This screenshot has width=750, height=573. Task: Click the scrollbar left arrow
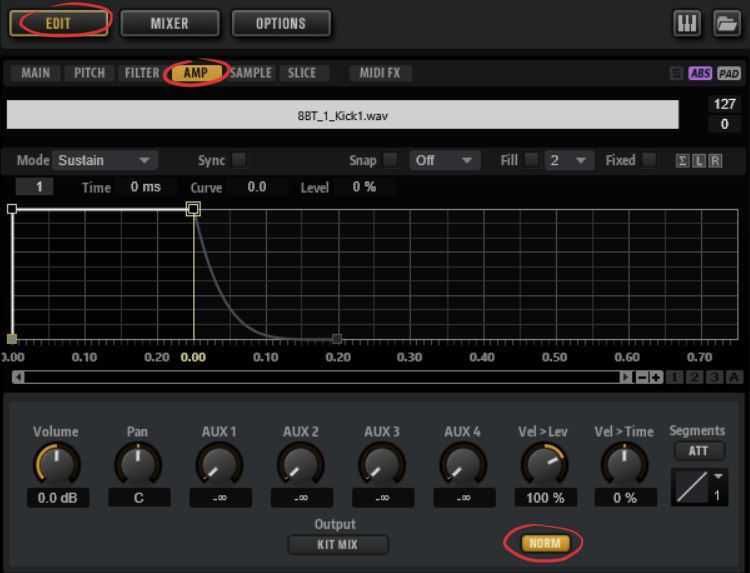(x=18, y=377)
